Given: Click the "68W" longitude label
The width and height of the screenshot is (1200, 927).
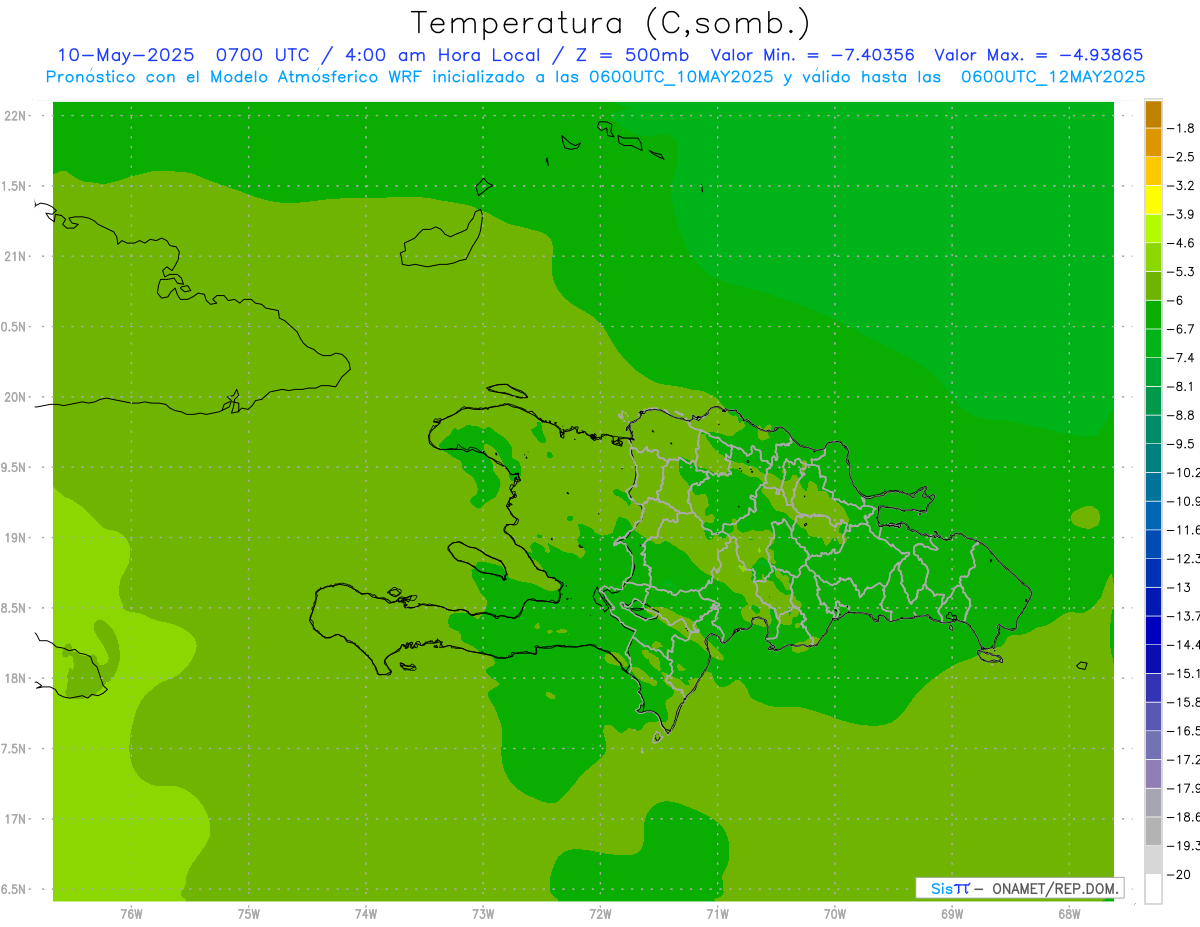Looking at the screenshot, I should [x=1069, y=913].
